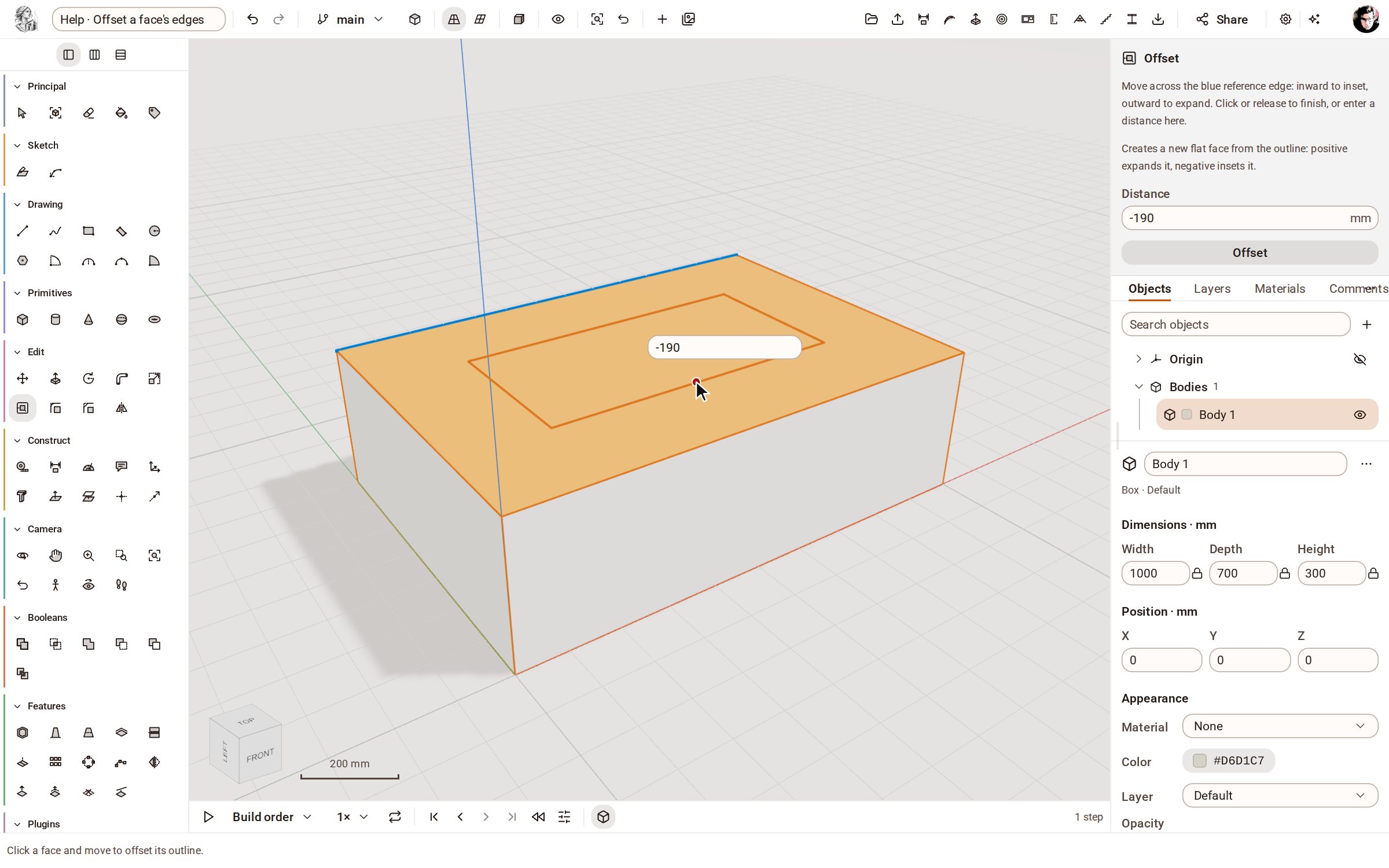Viewport: 1389px width, 868px height.
Task: Show the hidden Origin object
Action: [1360, 359]
